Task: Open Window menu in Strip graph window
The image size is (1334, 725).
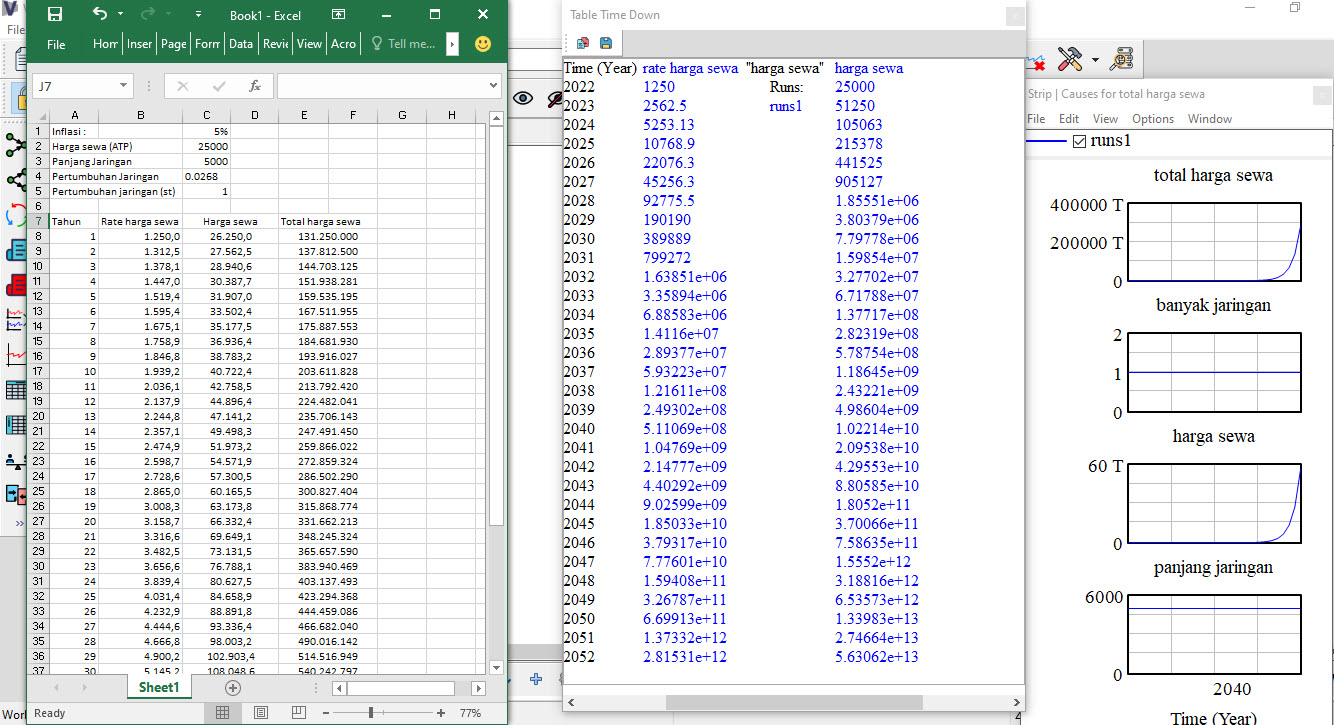Action: pos(1209,118)
